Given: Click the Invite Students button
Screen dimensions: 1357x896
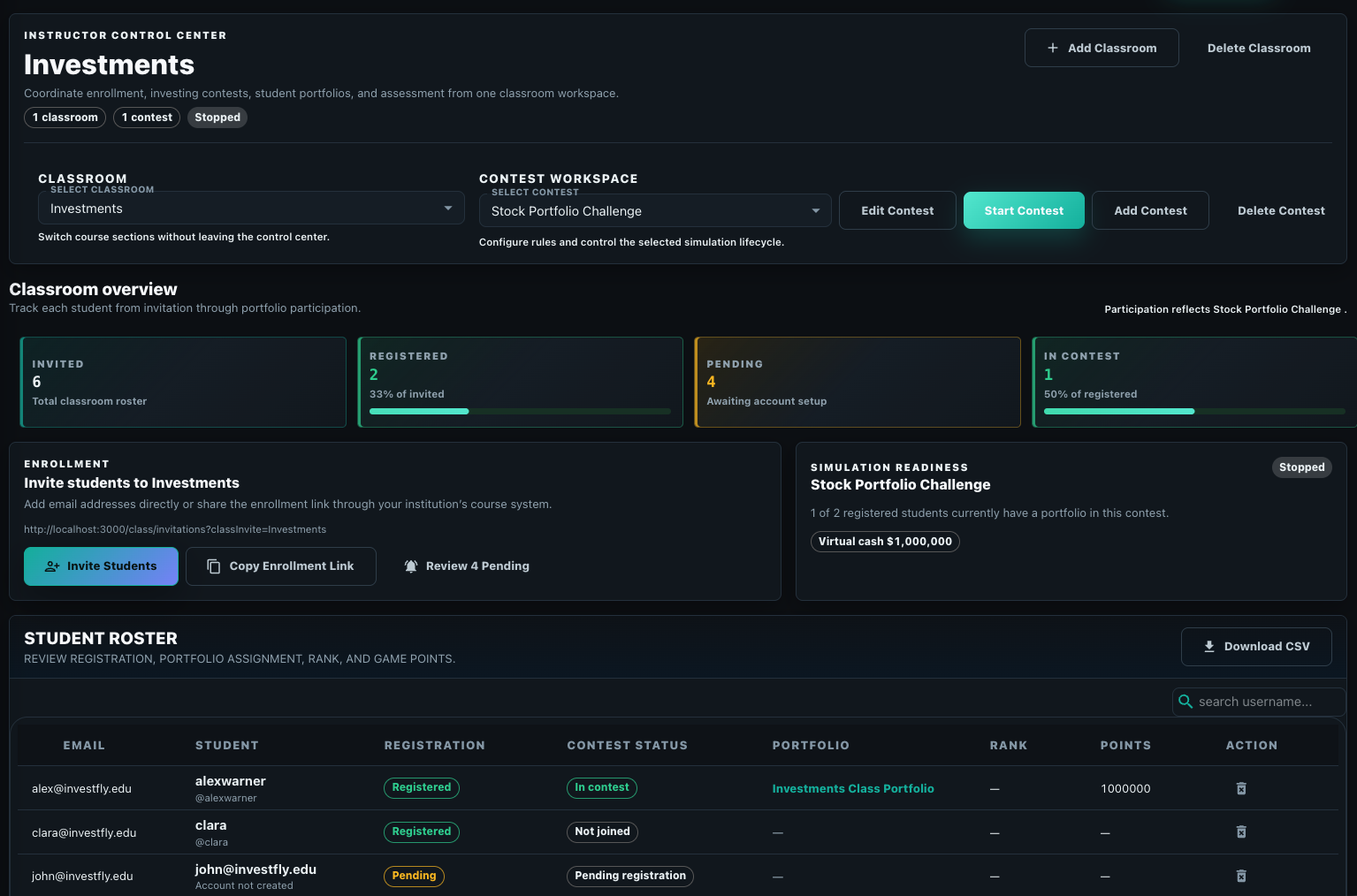Looking at the screenshot, I should tap(101, 566).
